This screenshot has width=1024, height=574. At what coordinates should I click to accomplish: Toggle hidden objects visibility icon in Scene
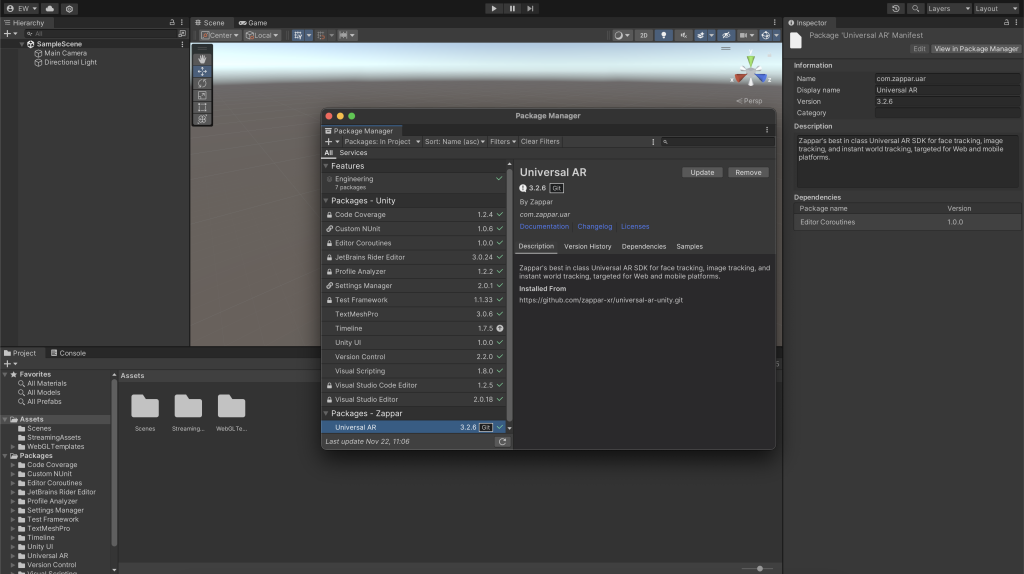click(x=726, y=35)
